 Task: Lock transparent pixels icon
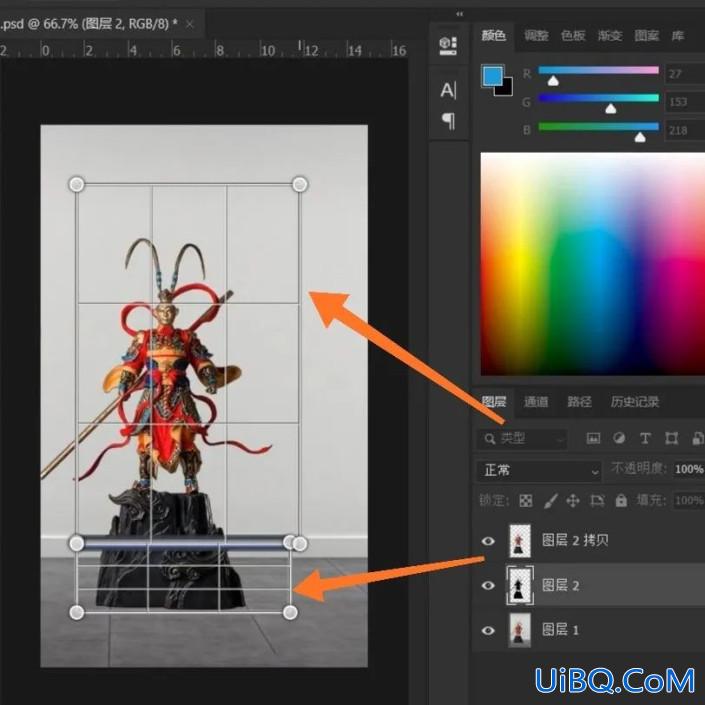[x=526, y=500]
